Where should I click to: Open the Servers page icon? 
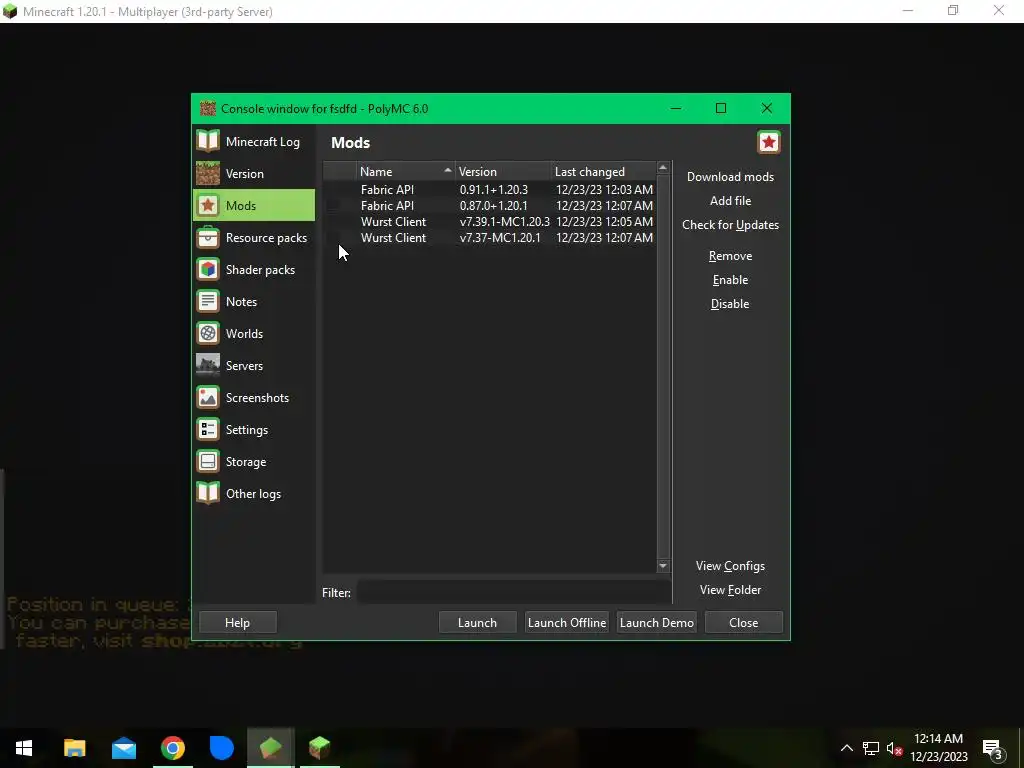[x=208, y=365]
